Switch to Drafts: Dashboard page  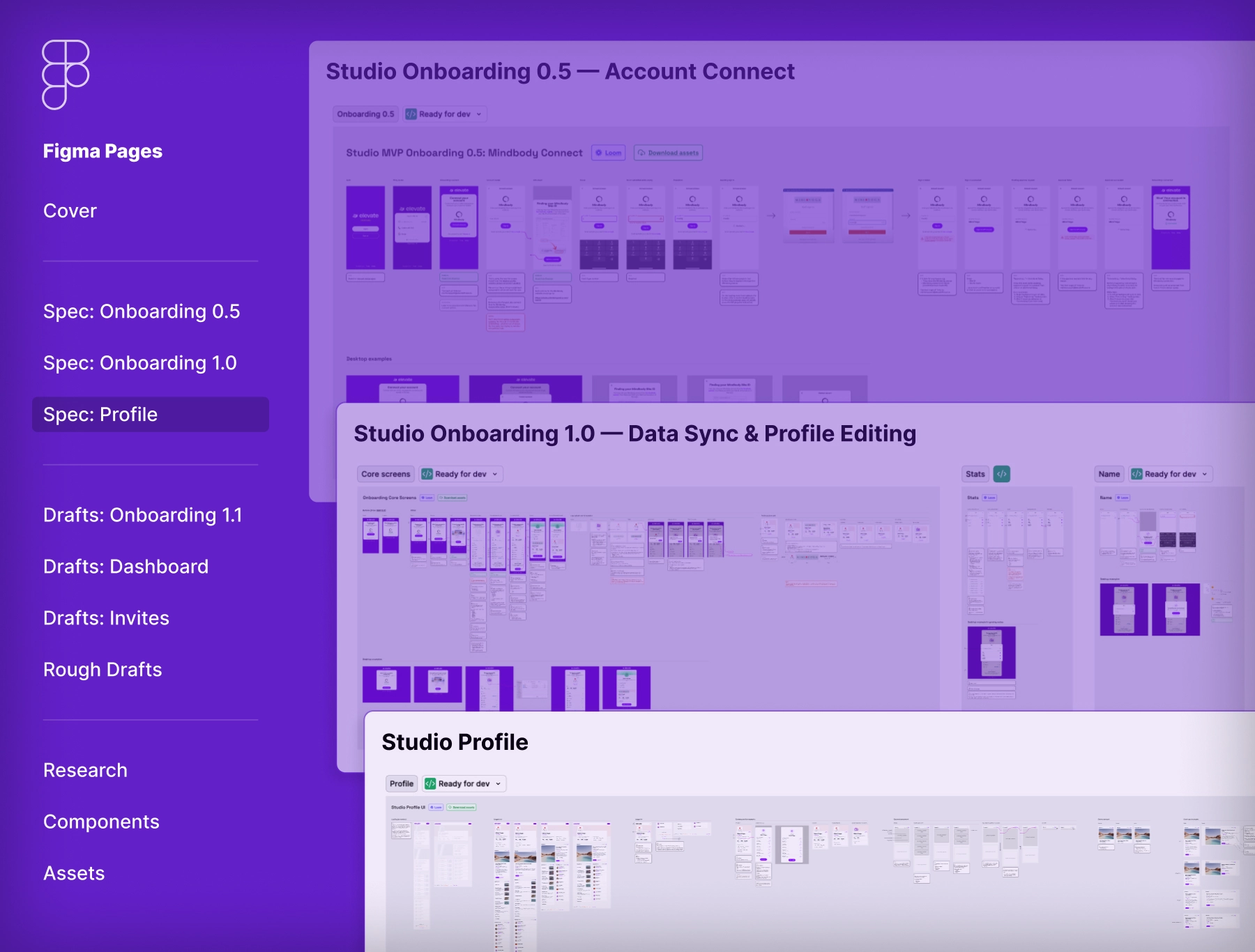coord(125,566)
